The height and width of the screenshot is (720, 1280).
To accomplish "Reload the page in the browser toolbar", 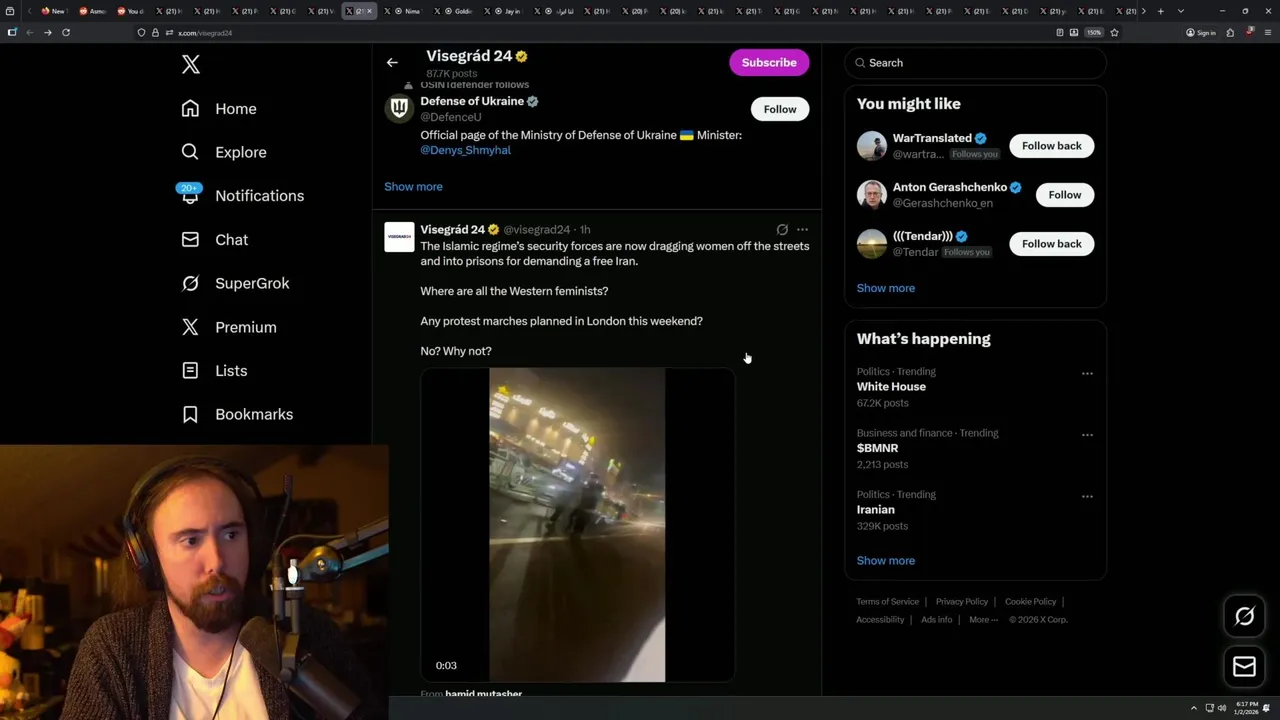I will (x=66, y=33).
